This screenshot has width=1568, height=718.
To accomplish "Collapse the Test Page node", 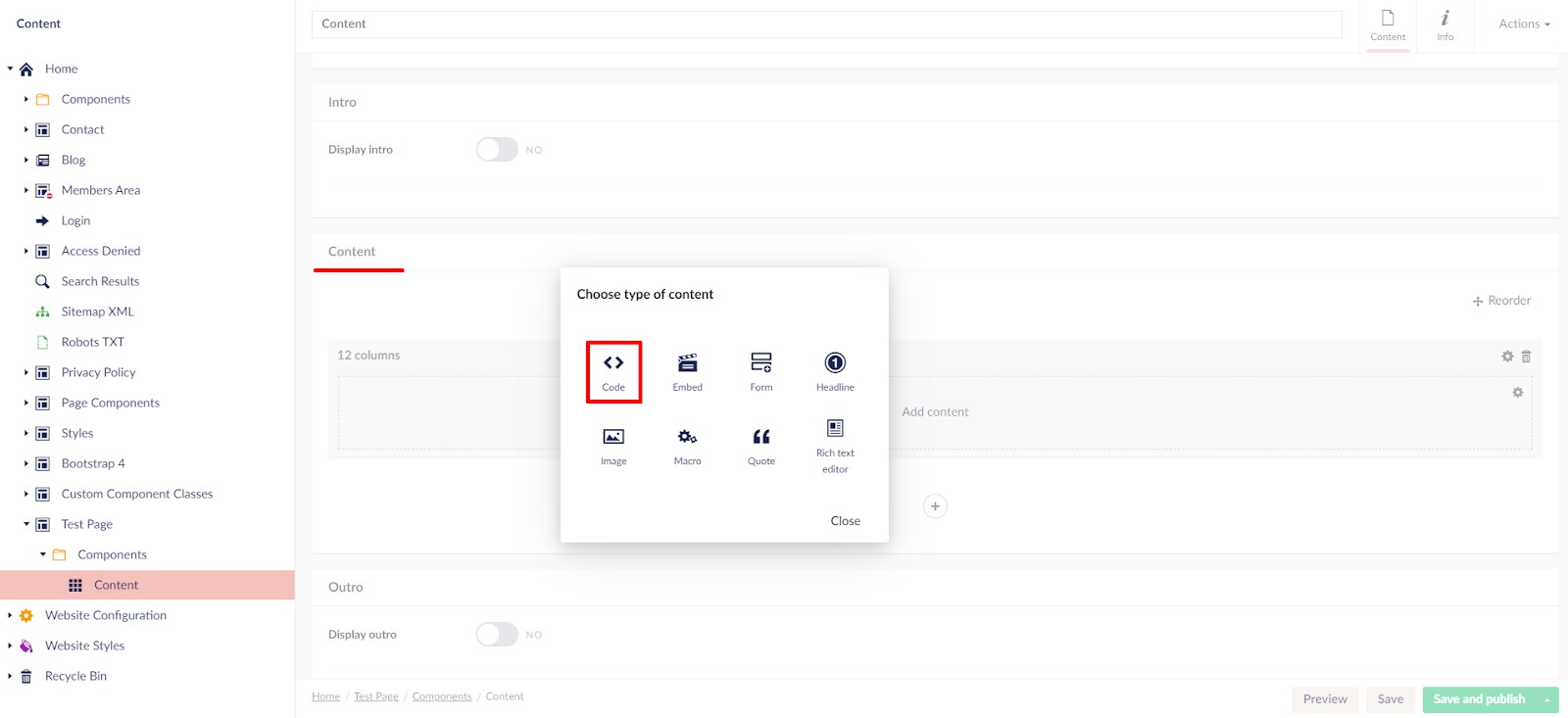I will [25, 524].
